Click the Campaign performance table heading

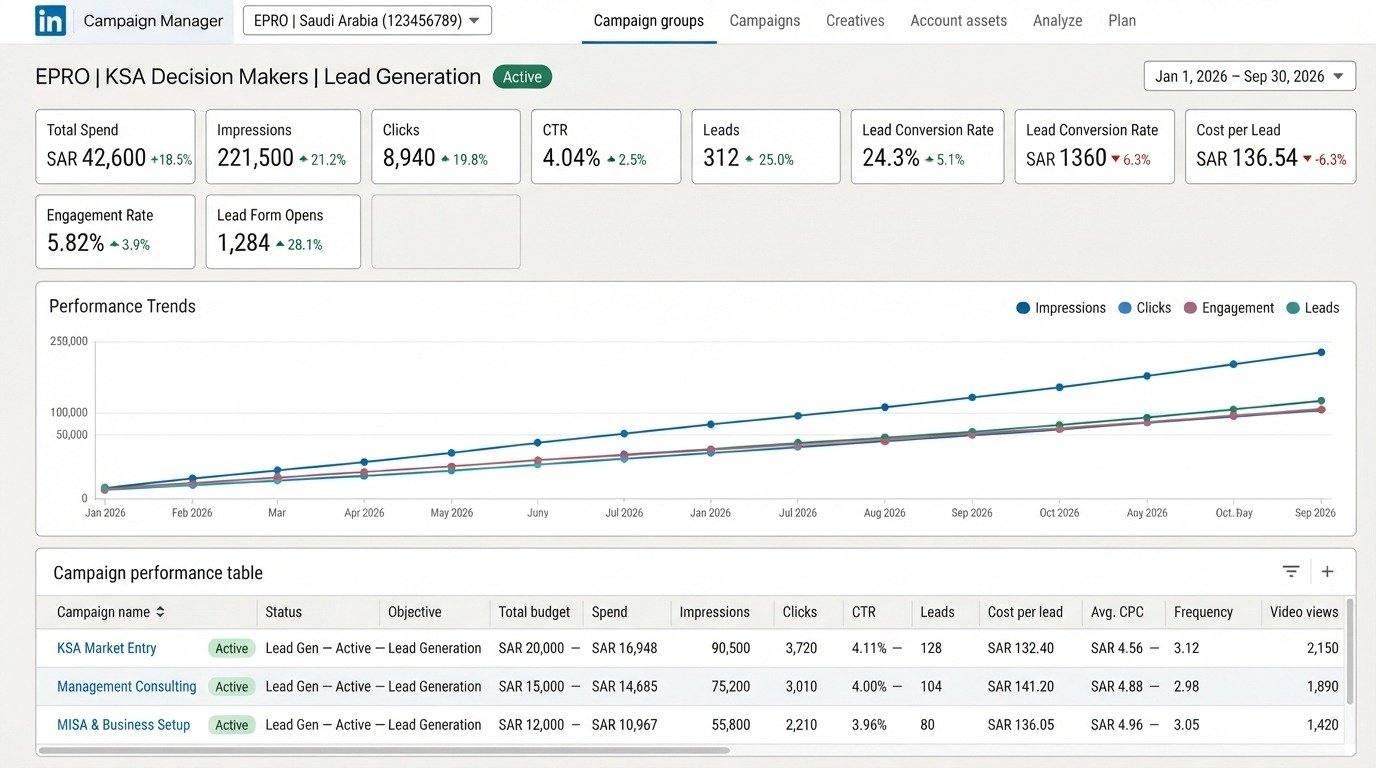point(158,573)
